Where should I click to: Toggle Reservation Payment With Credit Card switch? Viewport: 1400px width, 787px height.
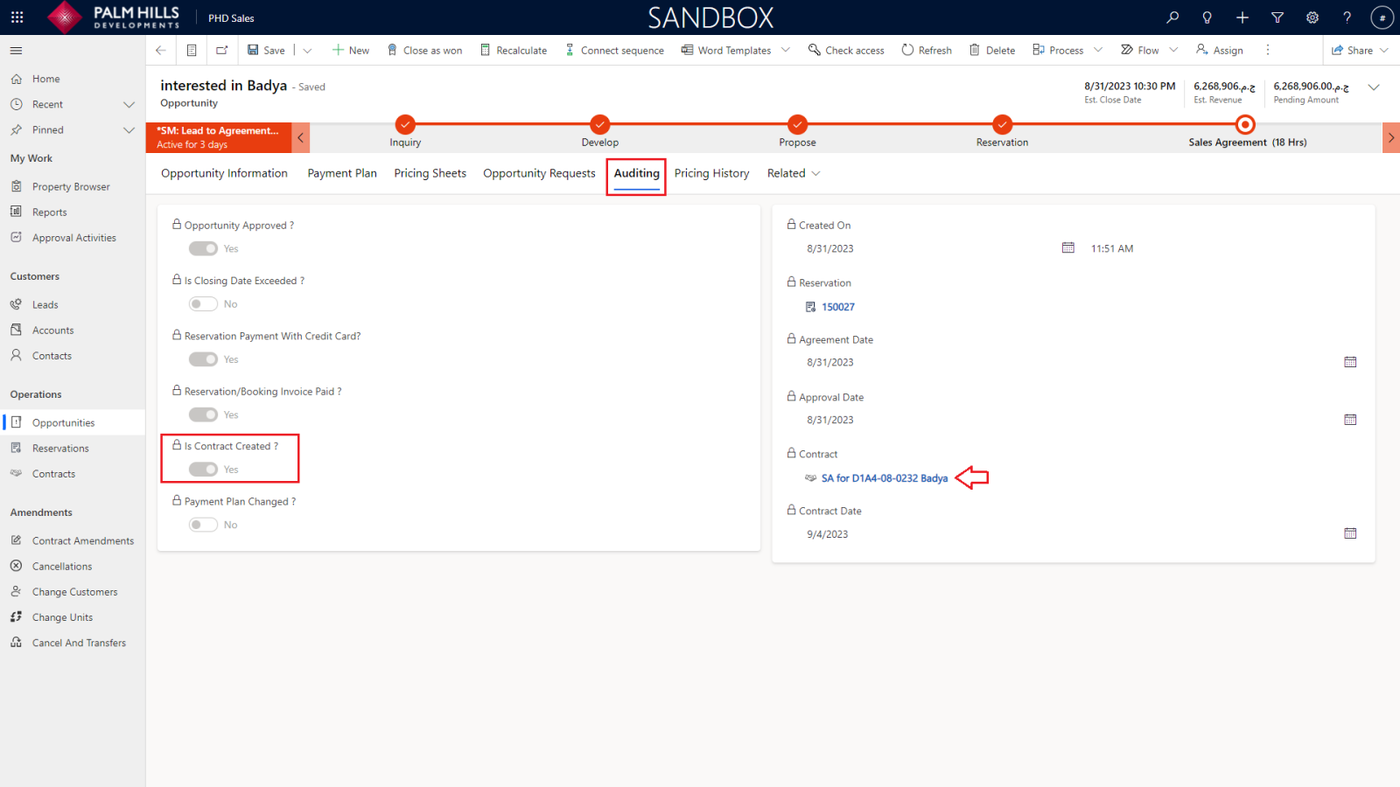203,359
